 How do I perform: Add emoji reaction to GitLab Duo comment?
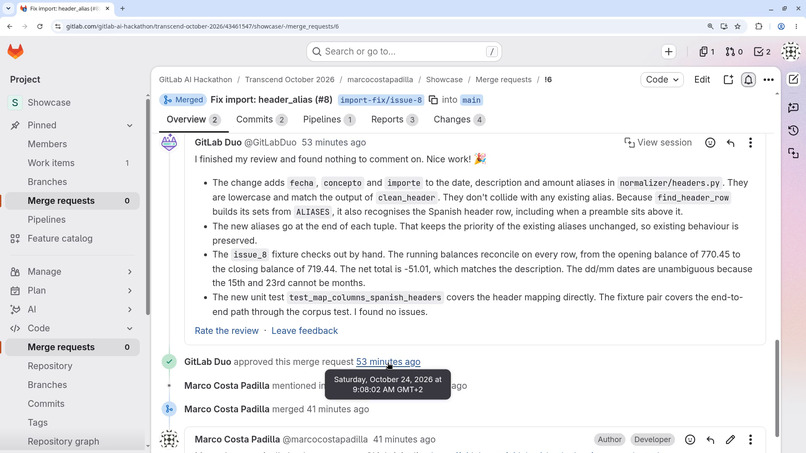tap(710, 143)
